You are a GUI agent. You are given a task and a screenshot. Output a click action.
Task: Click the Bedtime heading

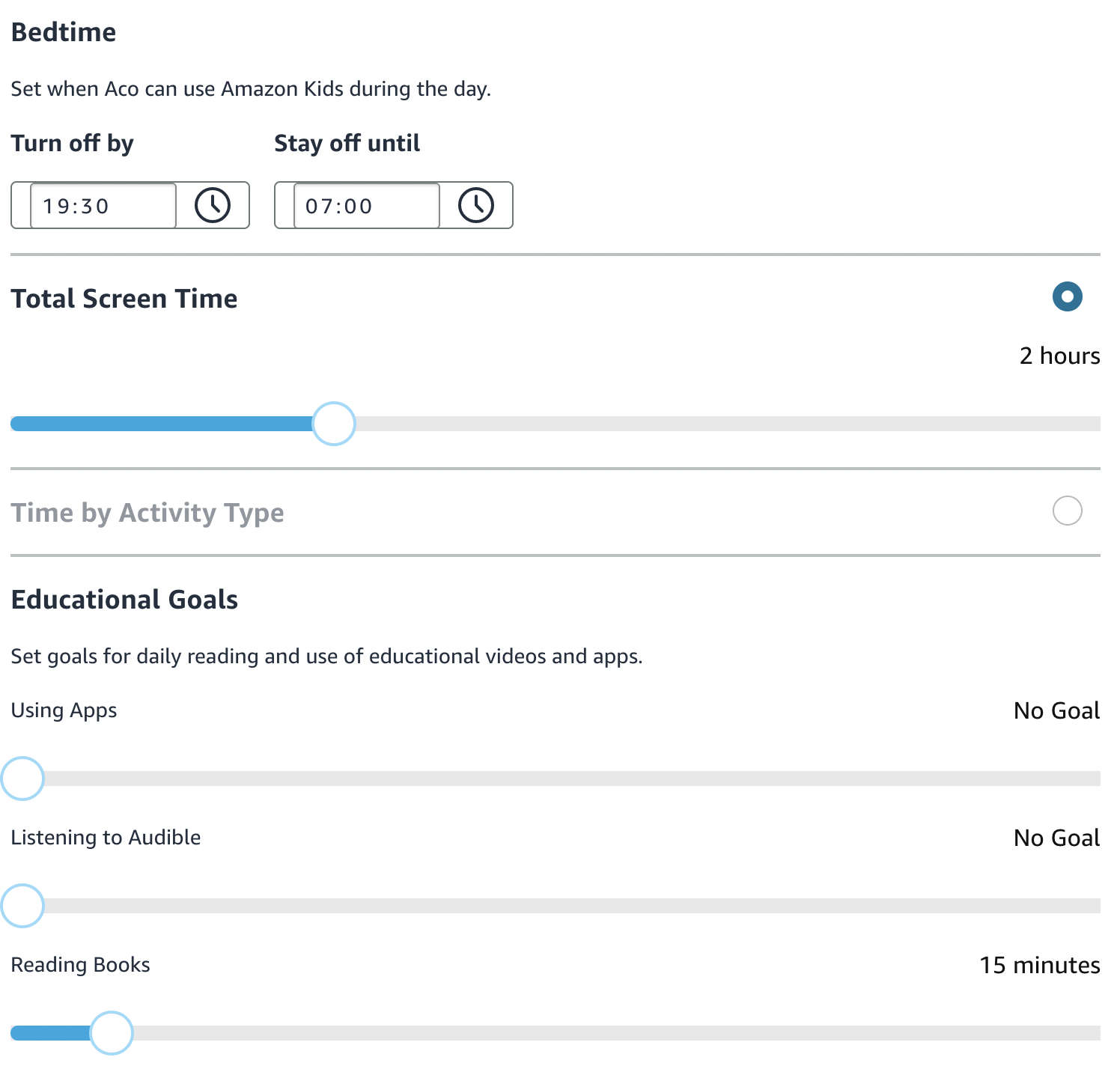pyautogui.click(x=64, y=32)
